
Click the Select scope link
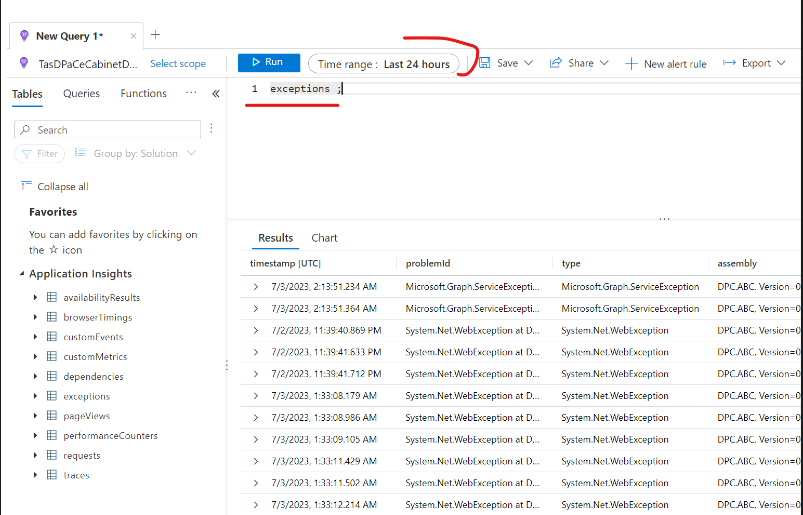click(x=178, y=64)
